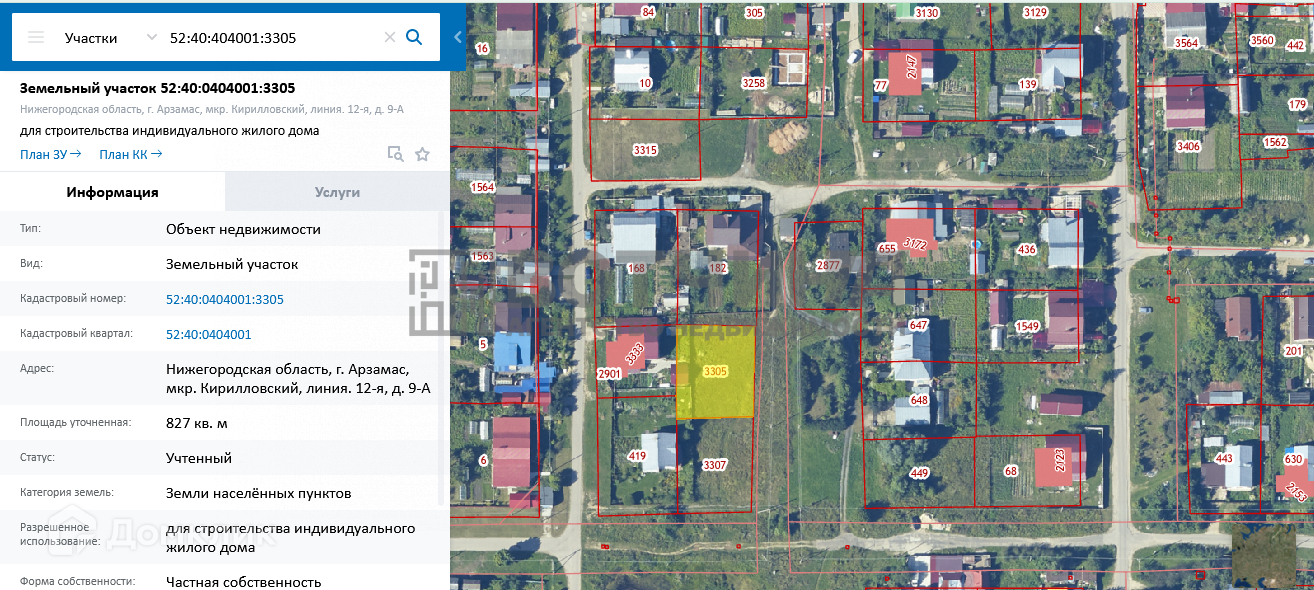Switch to Информация tab
Viewport: 1314px width, 590px height.
pyautogui.click(x=112, y=192)
